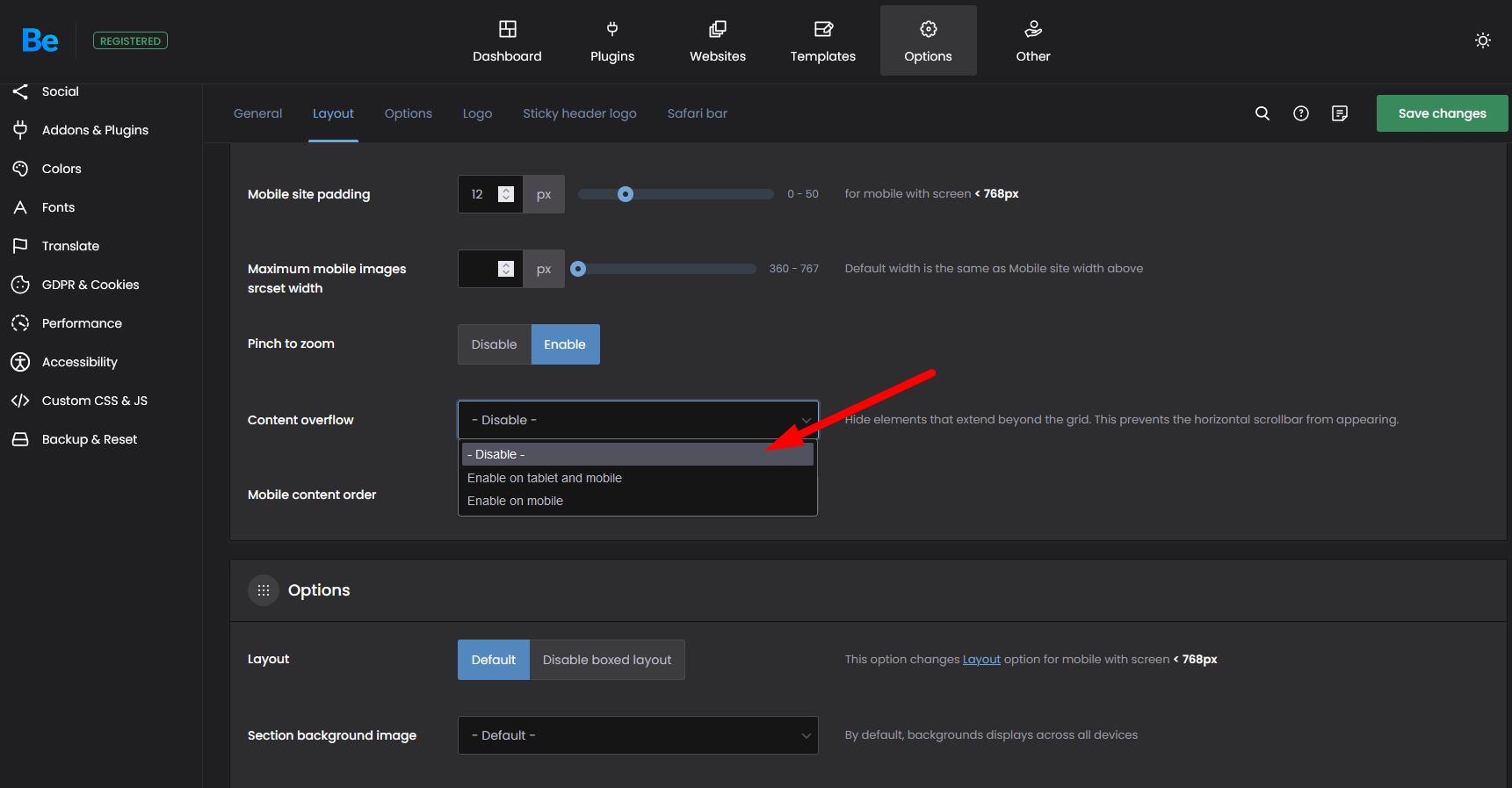Click the Mobile site padding slider handle
This screenshot has width=1512, height=788.
pos(626,194)
